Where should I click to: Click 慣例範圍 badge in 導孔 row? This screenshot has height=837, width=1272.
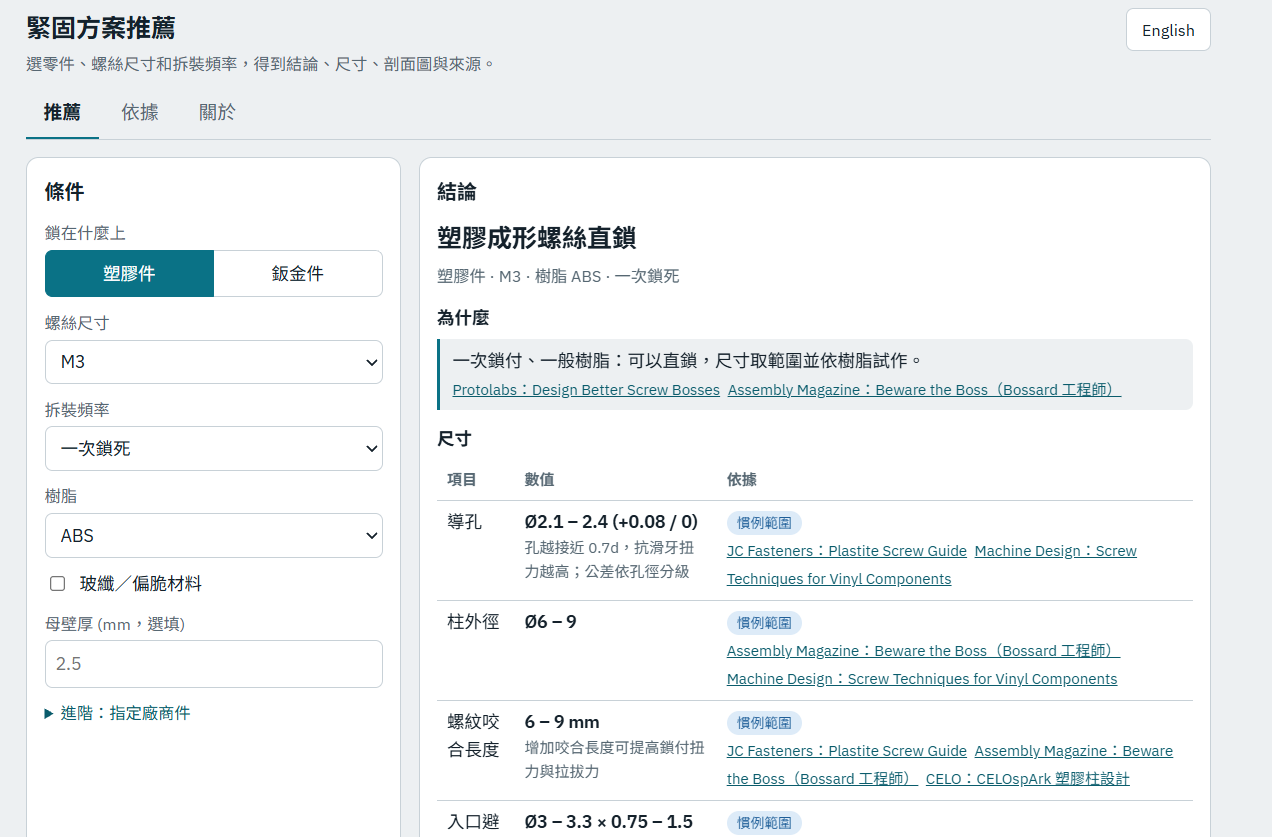click(x=764, y=523)
